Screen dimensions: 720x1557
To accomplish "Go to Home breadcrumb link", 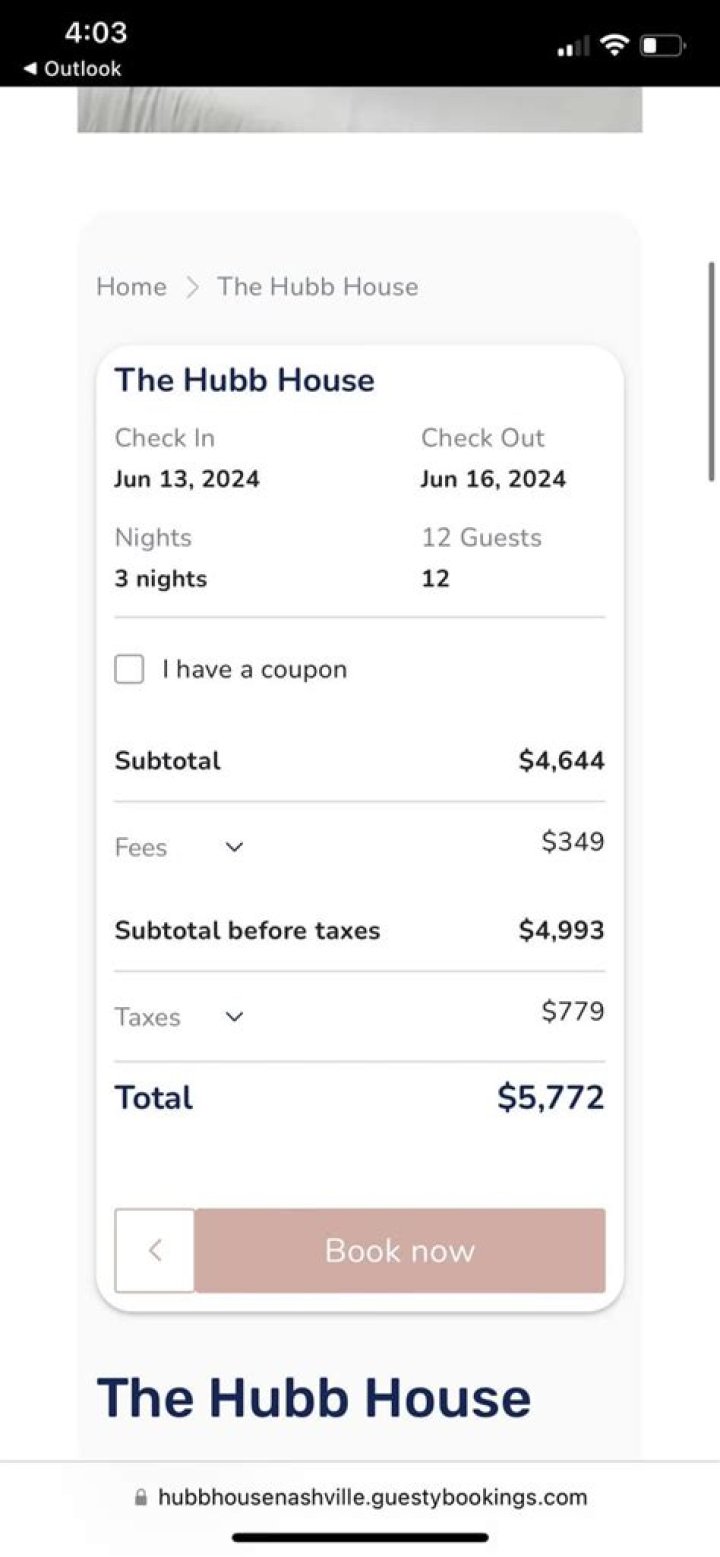I will pyautogui.click(x=131, y=287).
